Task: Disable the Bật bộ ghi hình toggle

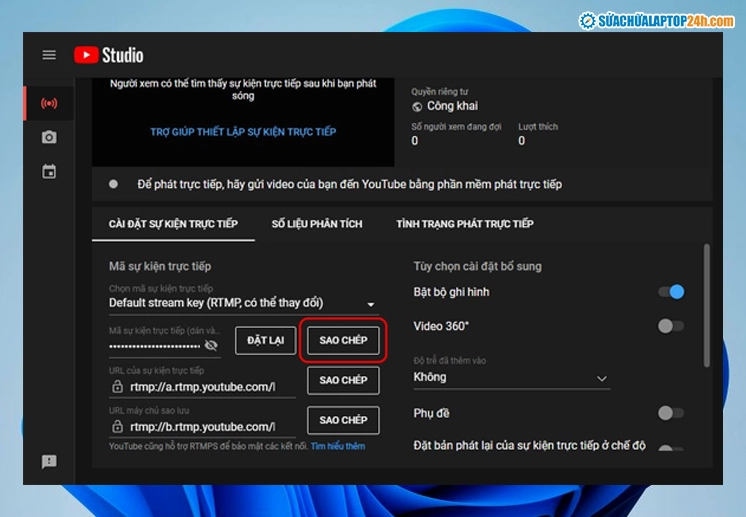Action: (671, 292)
